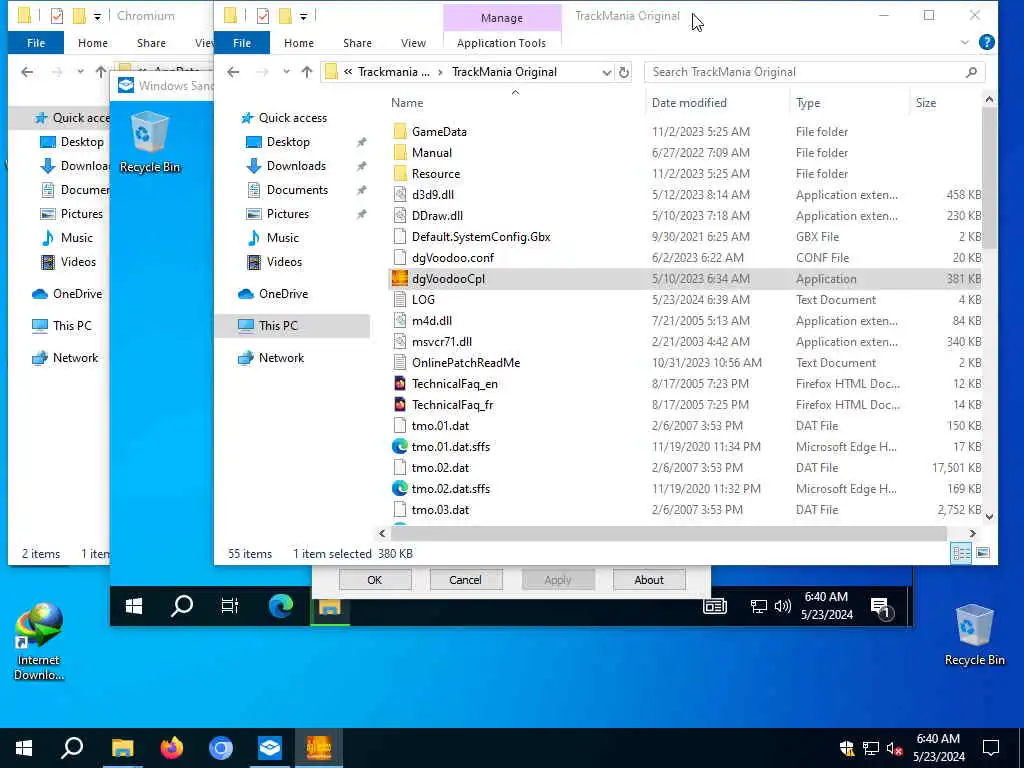Expand Trackmania breadcrumb arrow
Screen dimensions: 1024x768
point(440,72)
